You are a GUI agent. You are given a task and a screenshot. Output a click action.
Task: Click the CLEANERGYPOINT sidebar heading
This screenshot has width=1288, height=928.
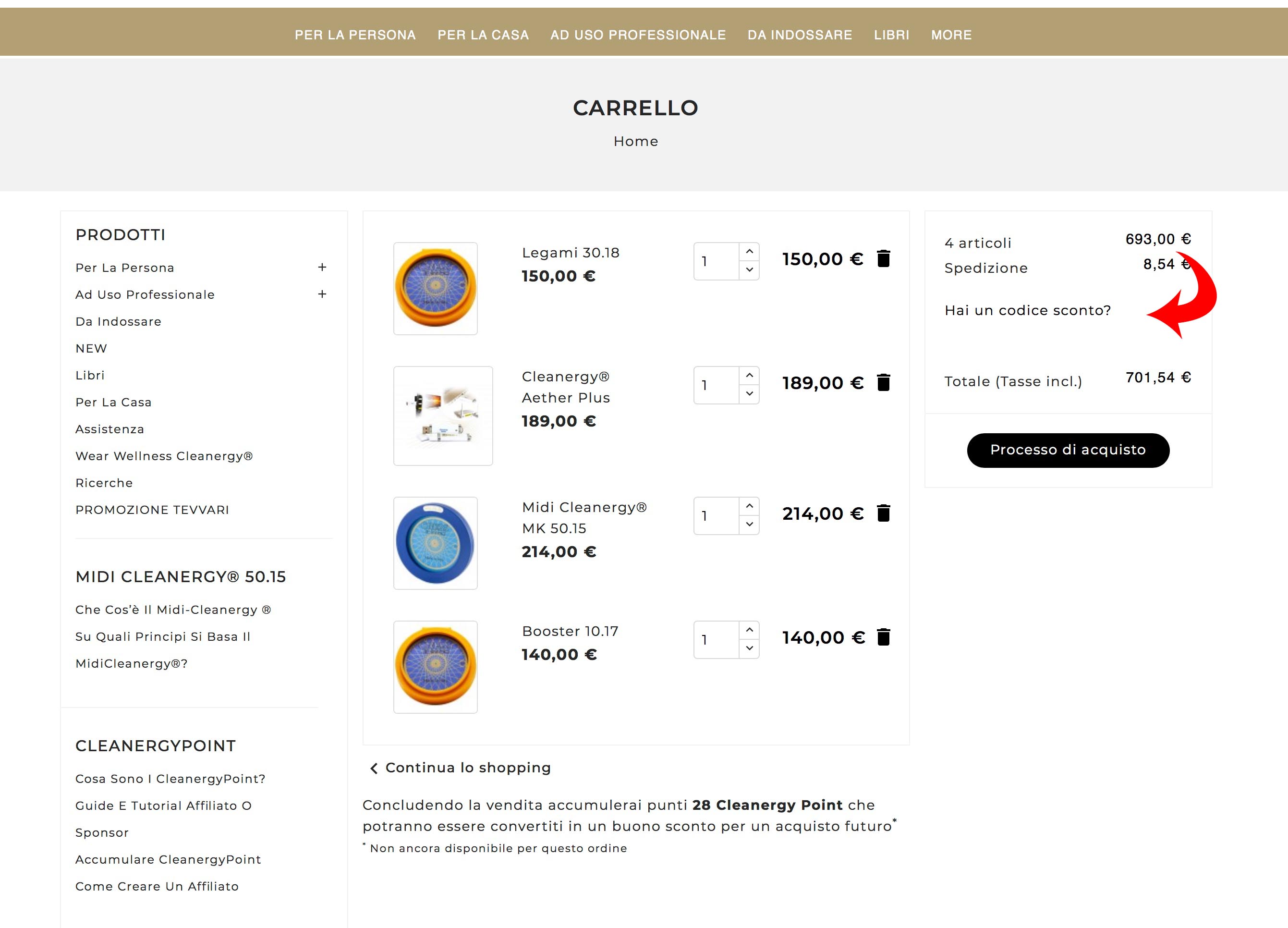click(156, 745)
